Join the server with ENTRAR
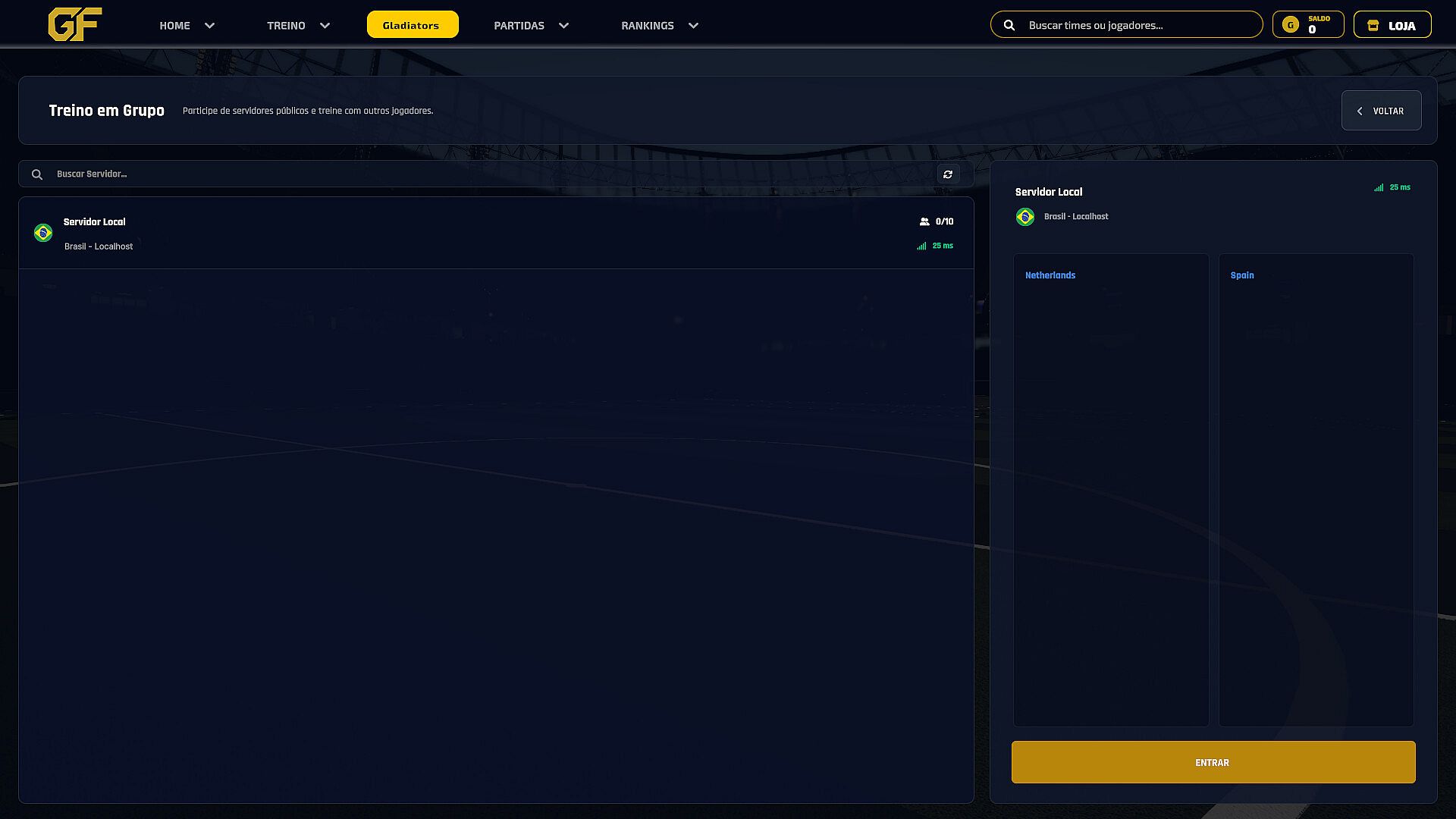This screenshot has width=1456, height=819. click(x=1213, y=762)
